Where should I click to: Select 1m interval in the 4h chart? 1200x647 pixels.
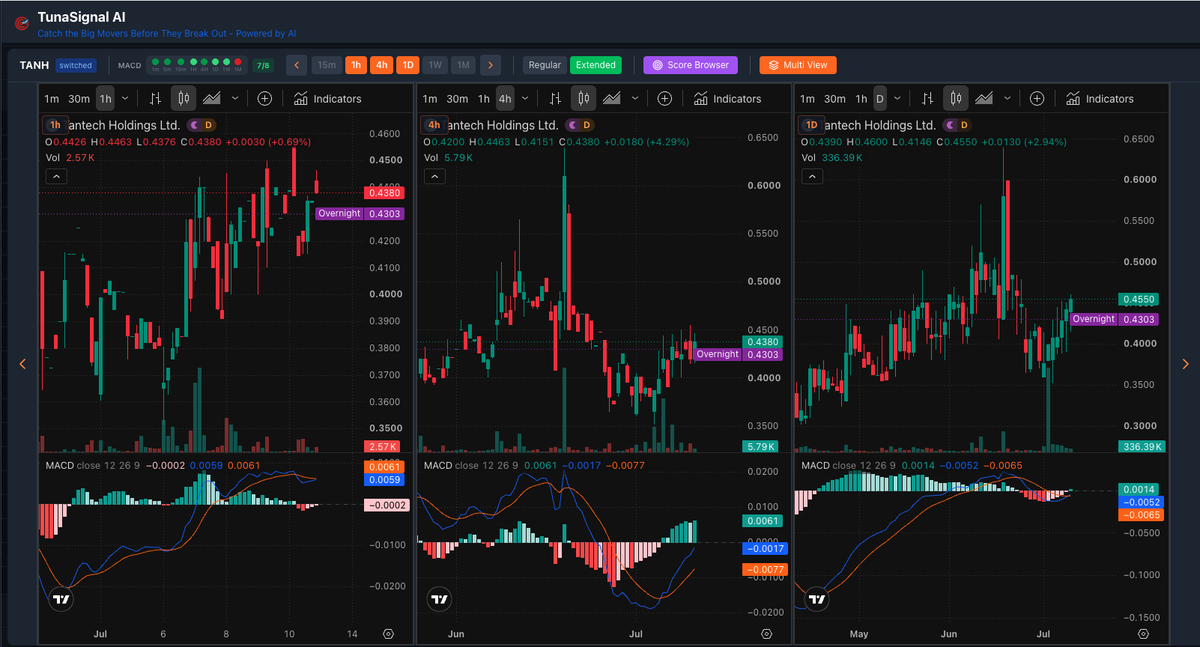coord(430,98)
